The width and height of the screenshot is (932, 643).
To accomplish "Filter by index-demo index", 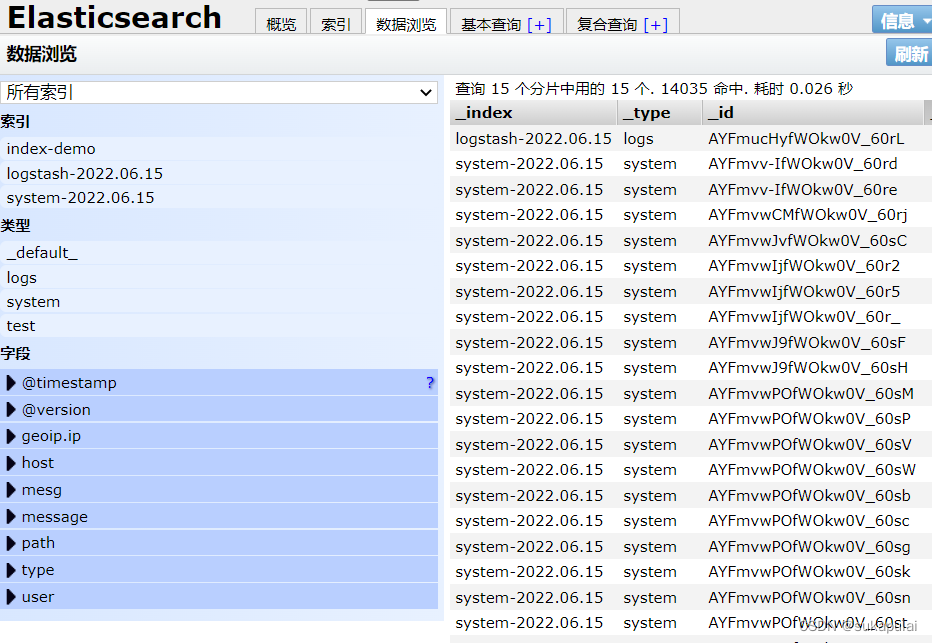I will click(219, 149).
